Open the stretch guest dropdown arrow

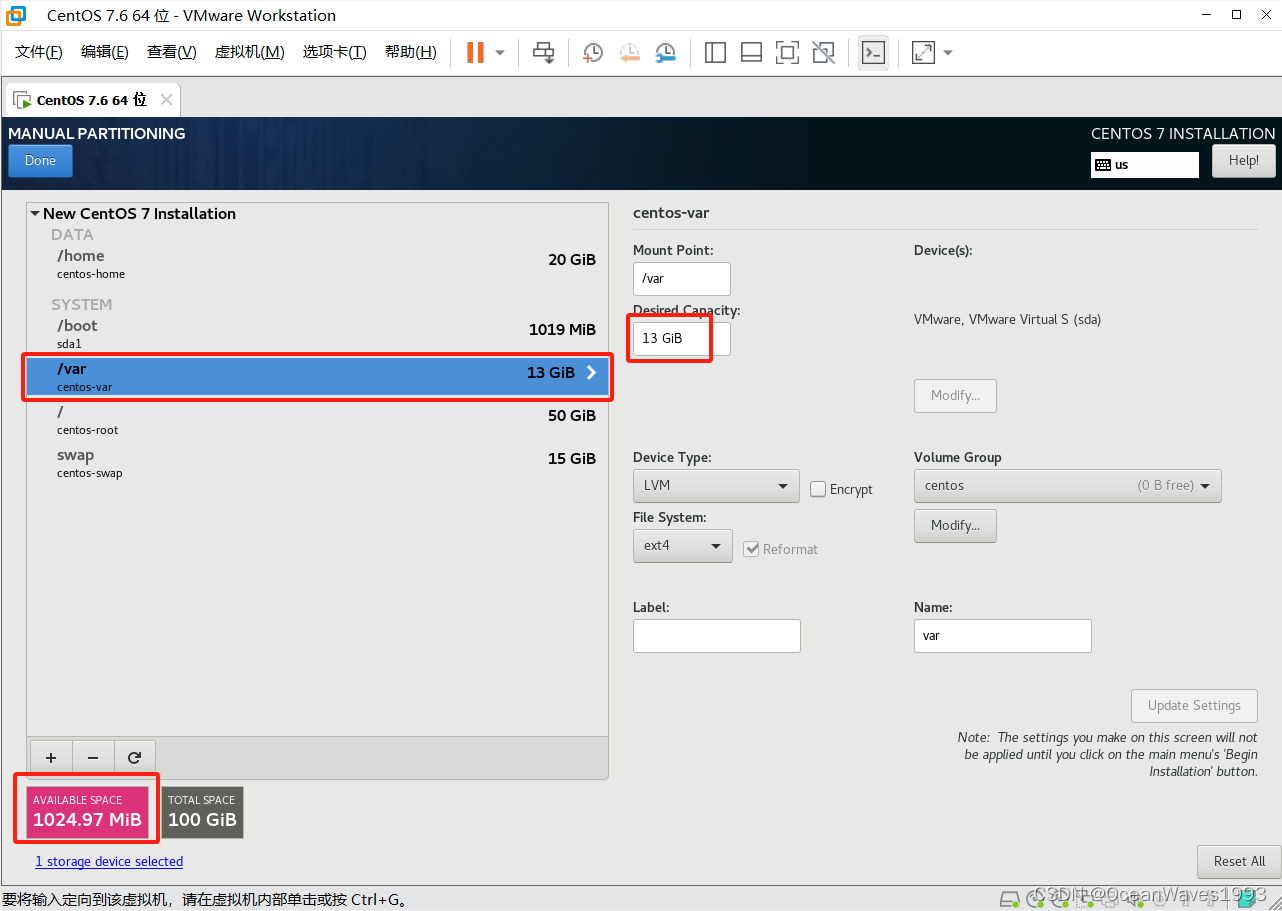click(x=948, y=53)
